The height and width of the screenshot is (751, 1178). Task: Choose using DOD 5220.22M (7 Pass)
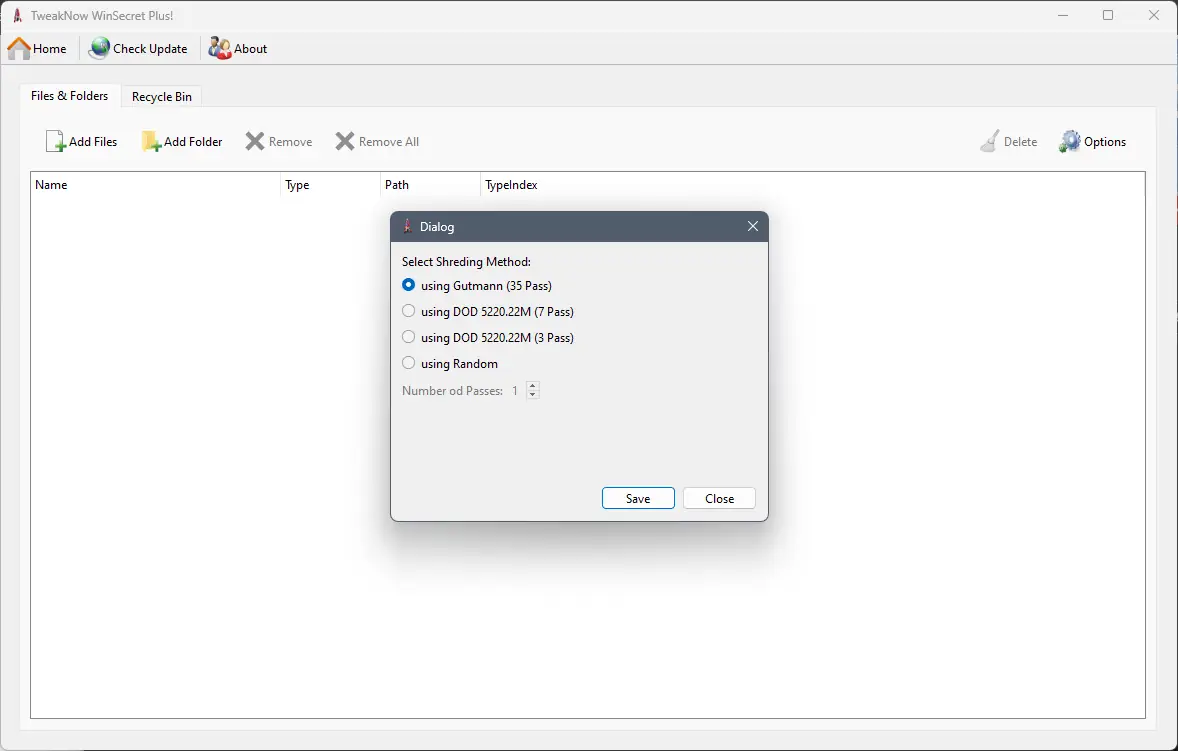[x=408, y=310]
